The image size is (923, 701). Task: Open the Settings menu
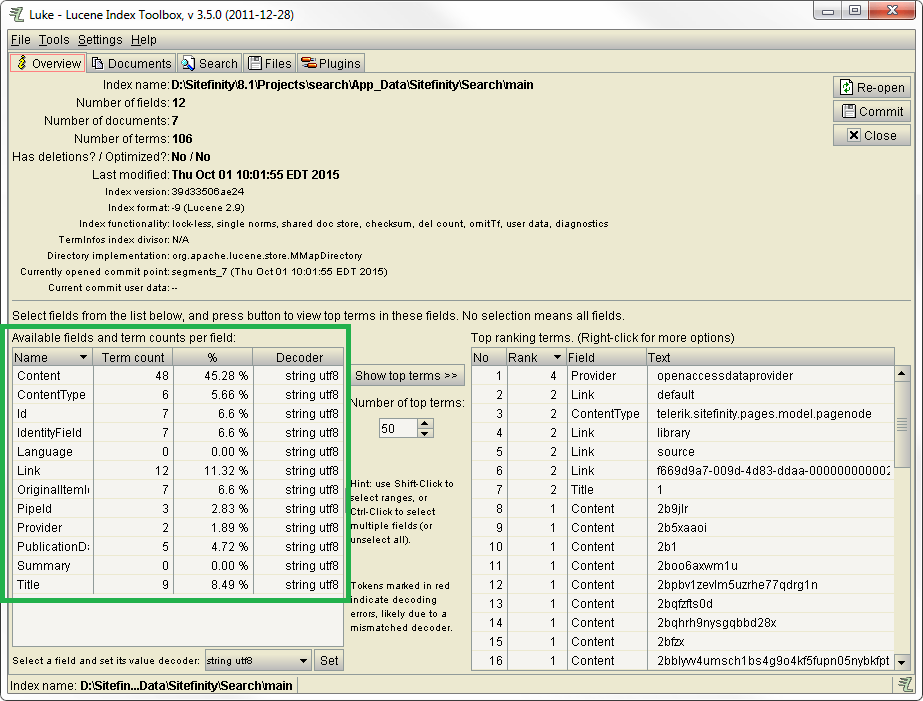click(x=100, y=40)
